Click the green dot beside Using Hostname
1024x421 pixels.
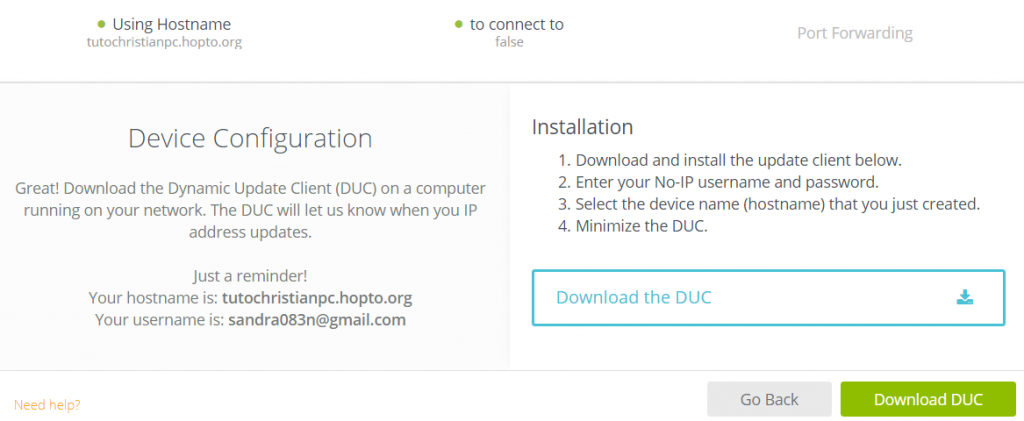(x=101, y=24)
